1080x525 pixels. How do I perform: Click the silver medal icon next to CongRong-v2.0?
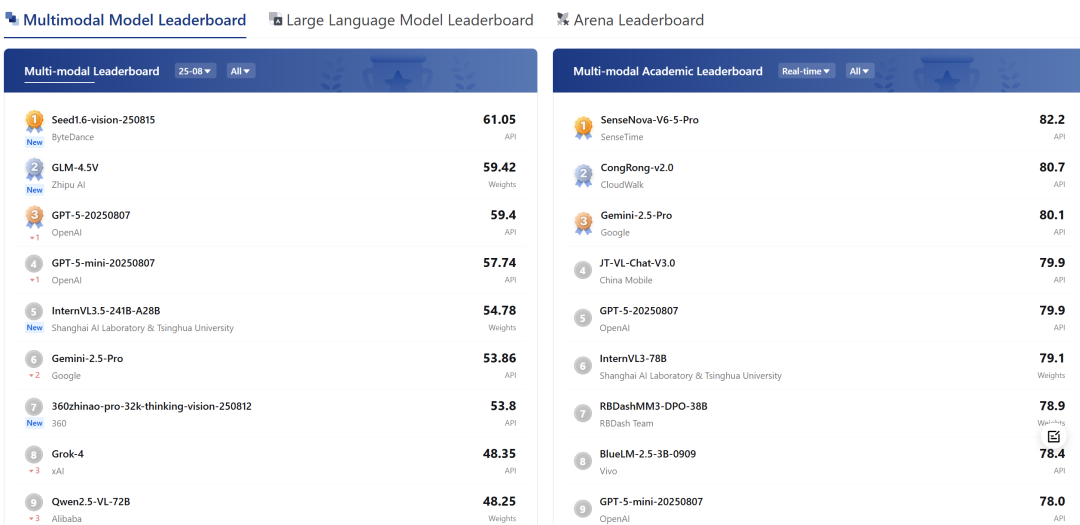pos(583,176)
